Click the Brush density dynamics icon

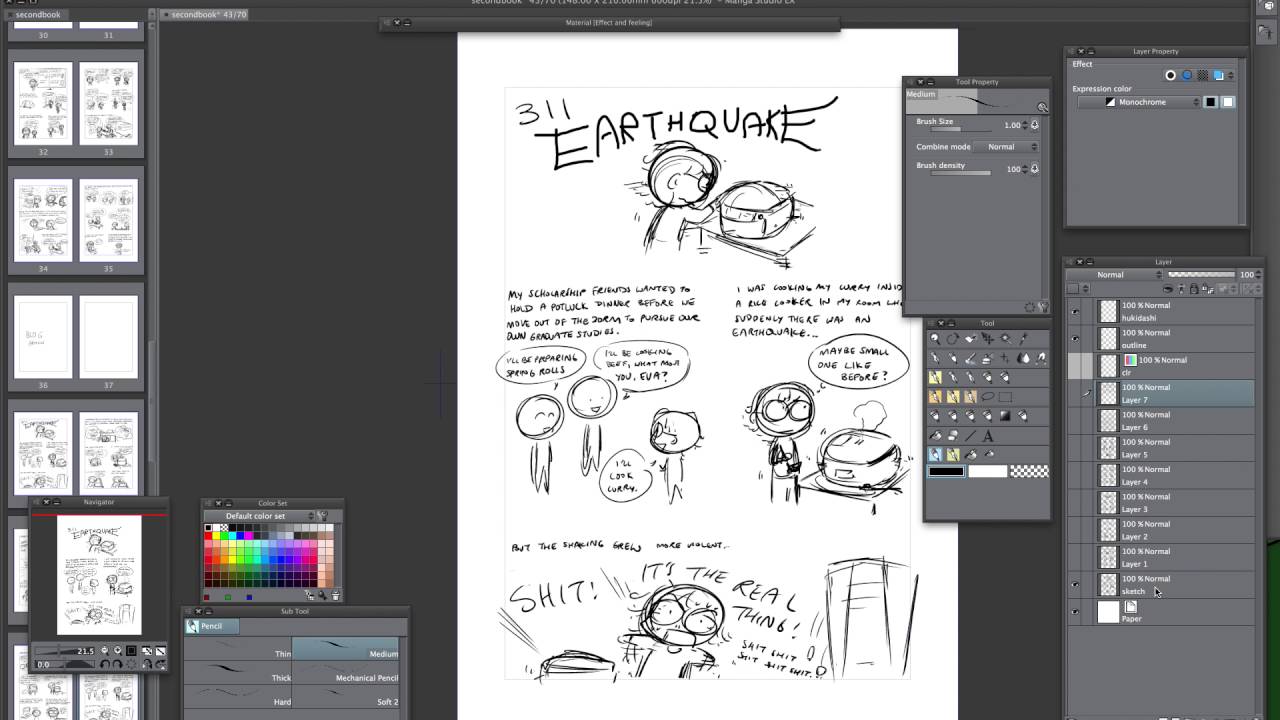tap(1035, 169)
